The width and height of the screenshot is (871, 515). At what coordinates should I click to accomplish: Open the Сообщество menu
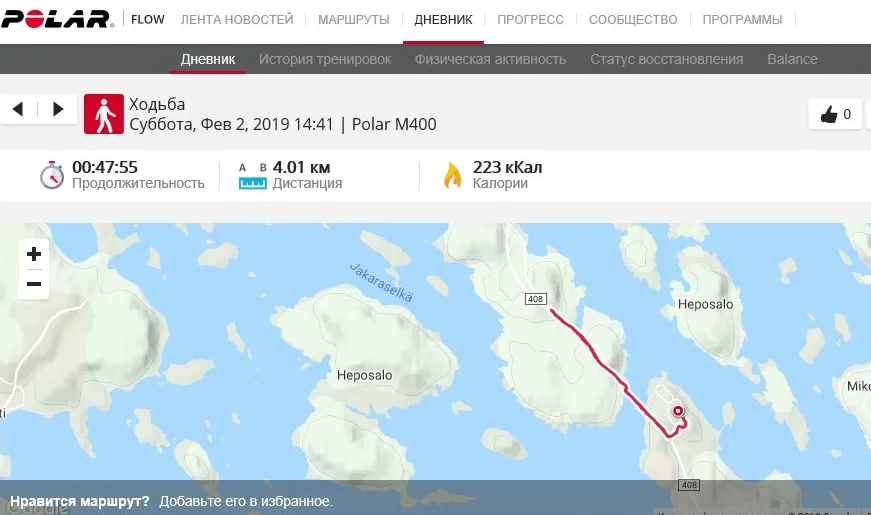coord(633,19)
